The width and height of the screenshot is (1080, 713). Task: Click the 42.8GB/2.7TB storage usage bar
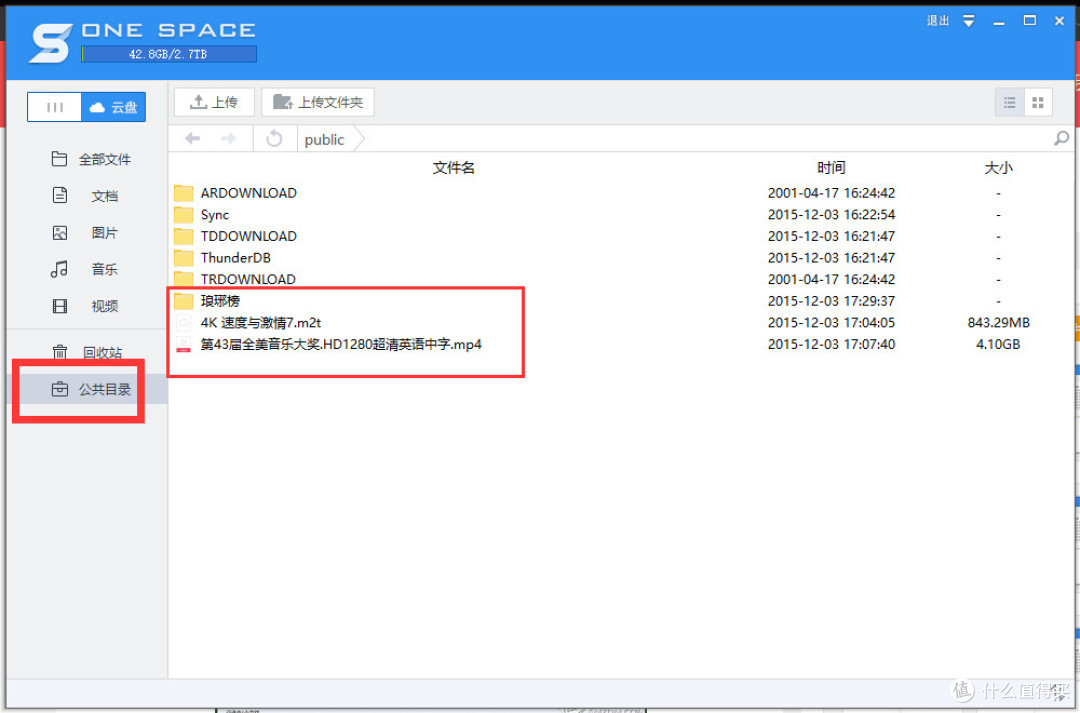click(x=169, y=54)
